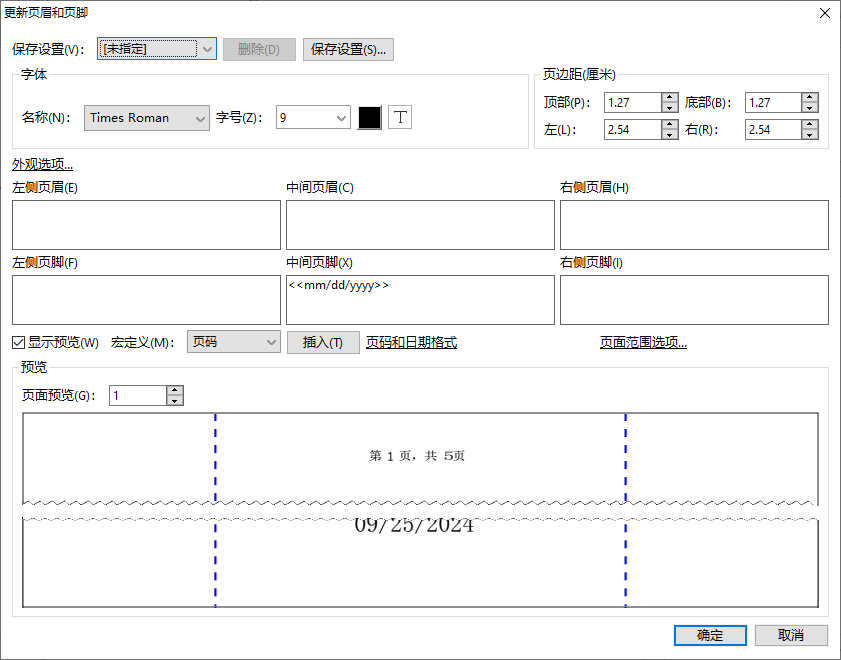841x660 pixels.
Task: Increase the top margin value
Action: tap(671, 98)
